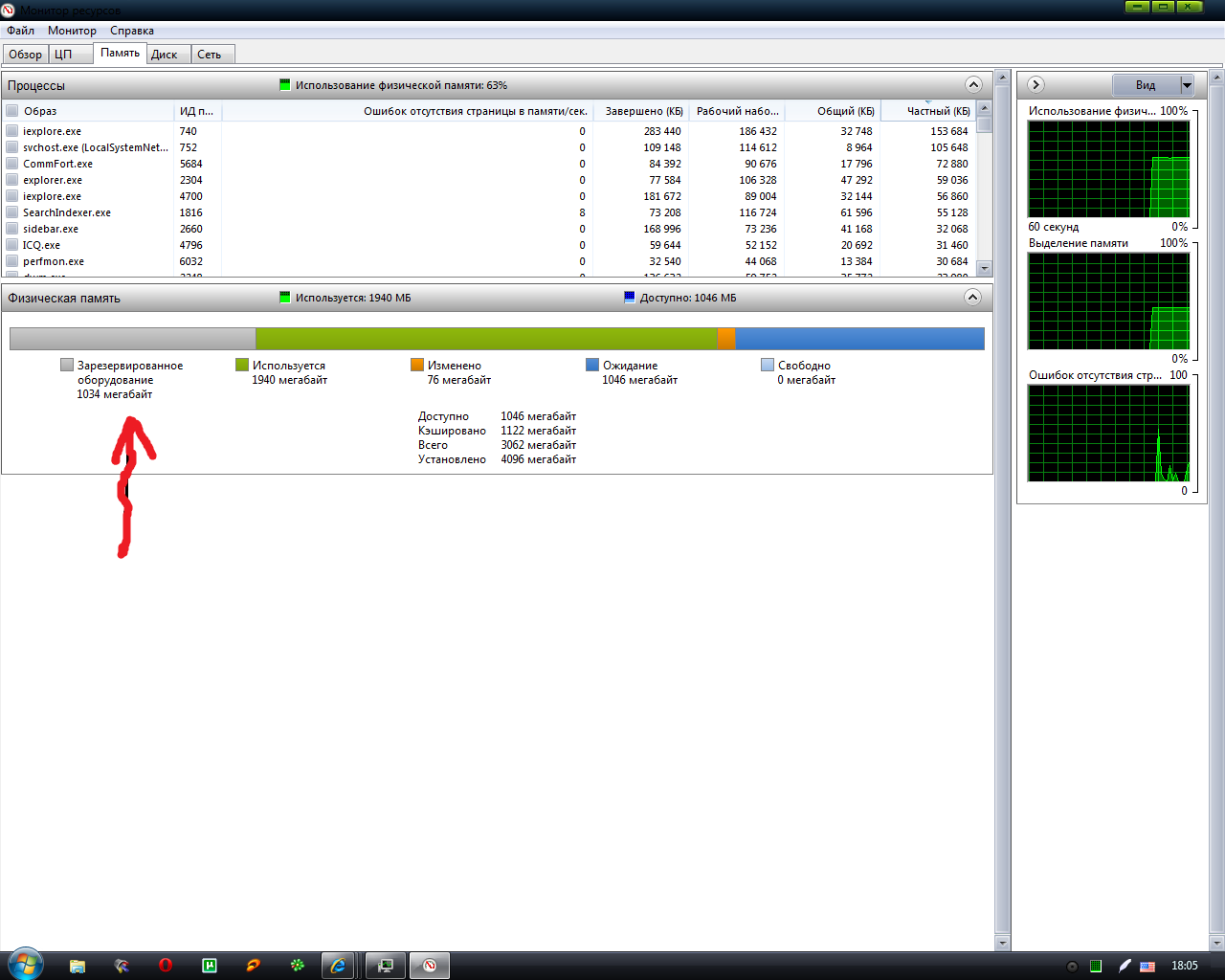Click the round black tray icon
1225x980 pixels.
click(1072, 967)
